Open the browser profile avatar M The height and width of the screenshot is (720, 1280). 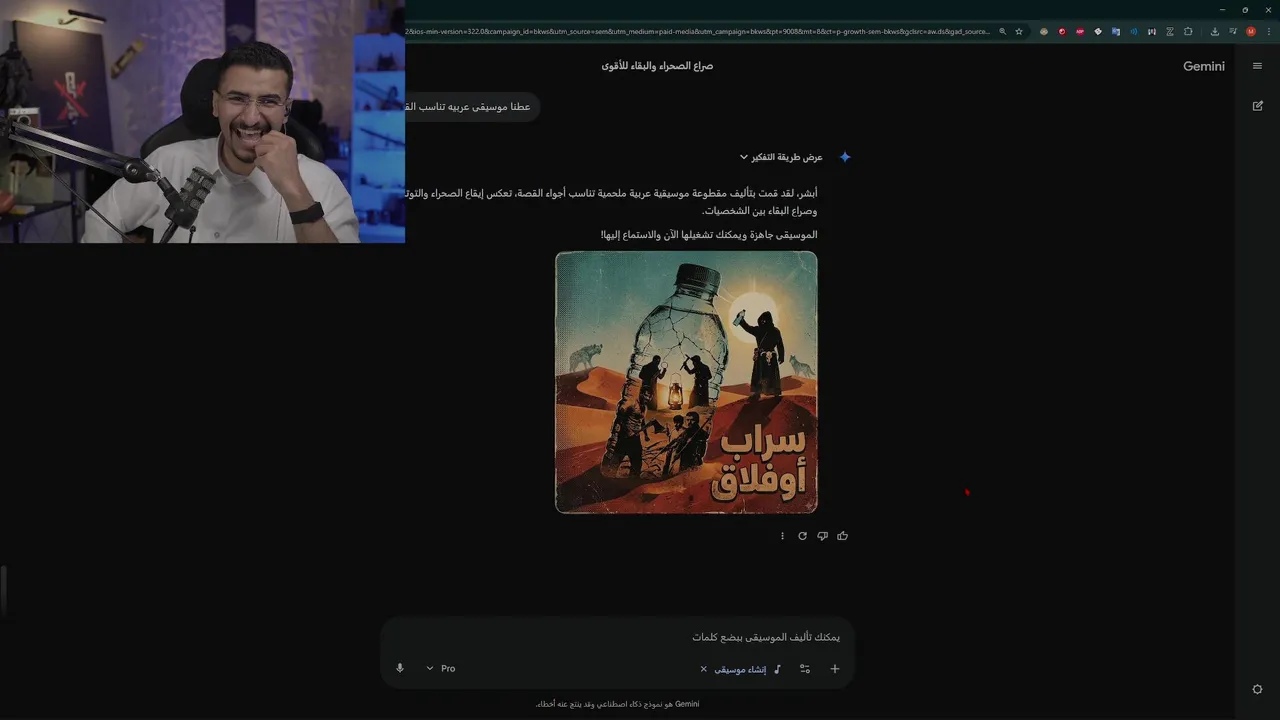click(x=1251, y=31)
